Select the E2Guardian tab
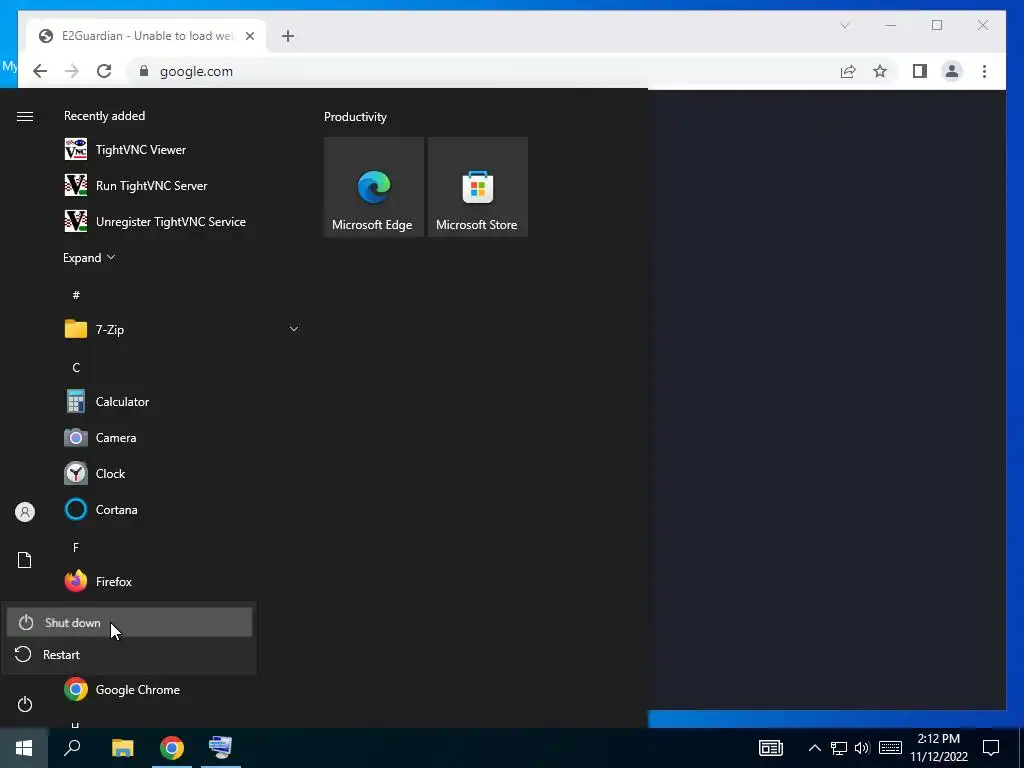 146,36
